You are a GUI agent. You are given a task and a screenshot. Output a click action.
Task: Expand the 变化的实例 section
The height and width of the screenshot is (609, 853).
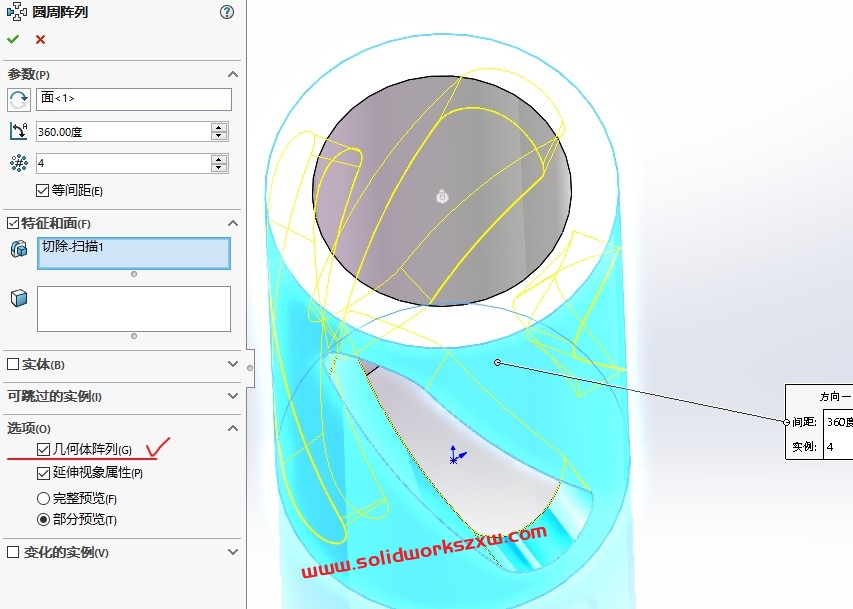pos(232,551)
